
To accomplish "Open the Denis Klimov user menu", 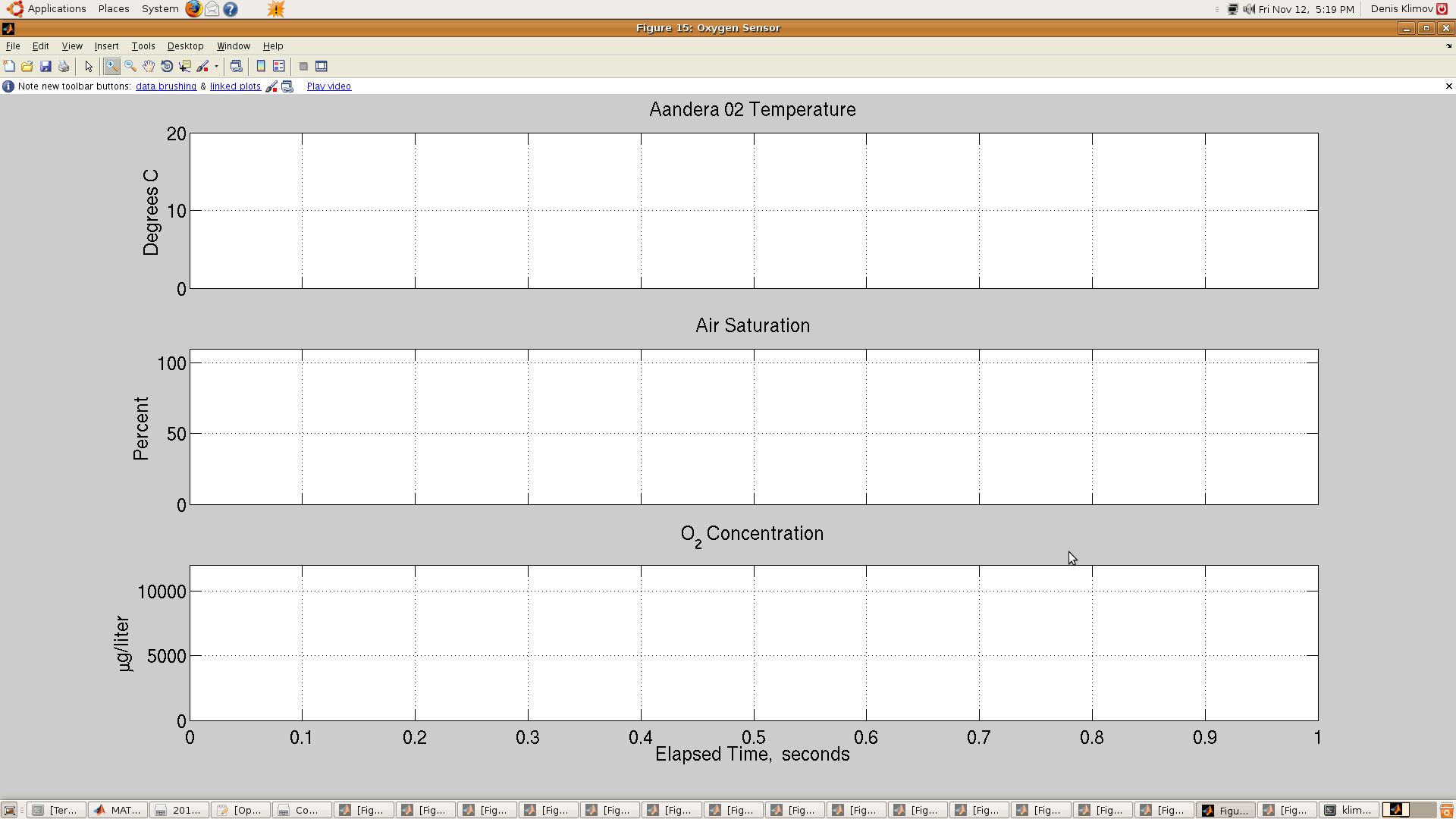I will [x=1401, y=9].
